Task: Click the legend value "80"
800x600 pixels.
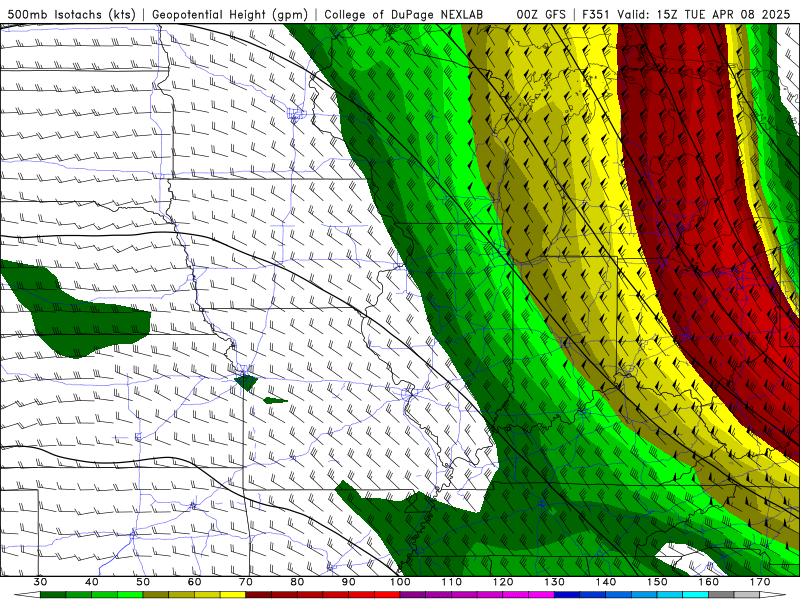Action: pyautogui.click(x=297, y=582)
